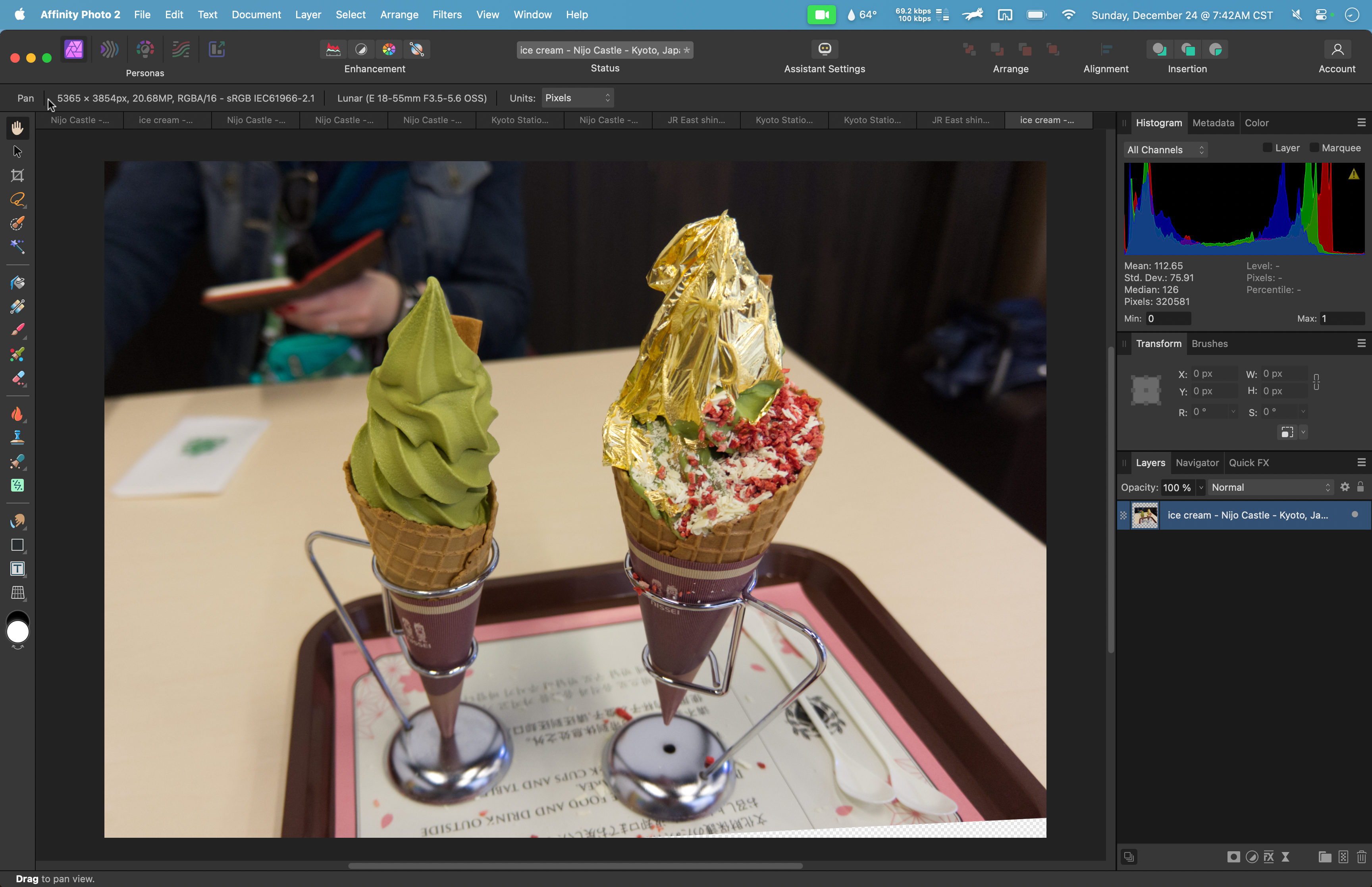
Task: Delete the selected layer
Action: [x=1362, y=857]
